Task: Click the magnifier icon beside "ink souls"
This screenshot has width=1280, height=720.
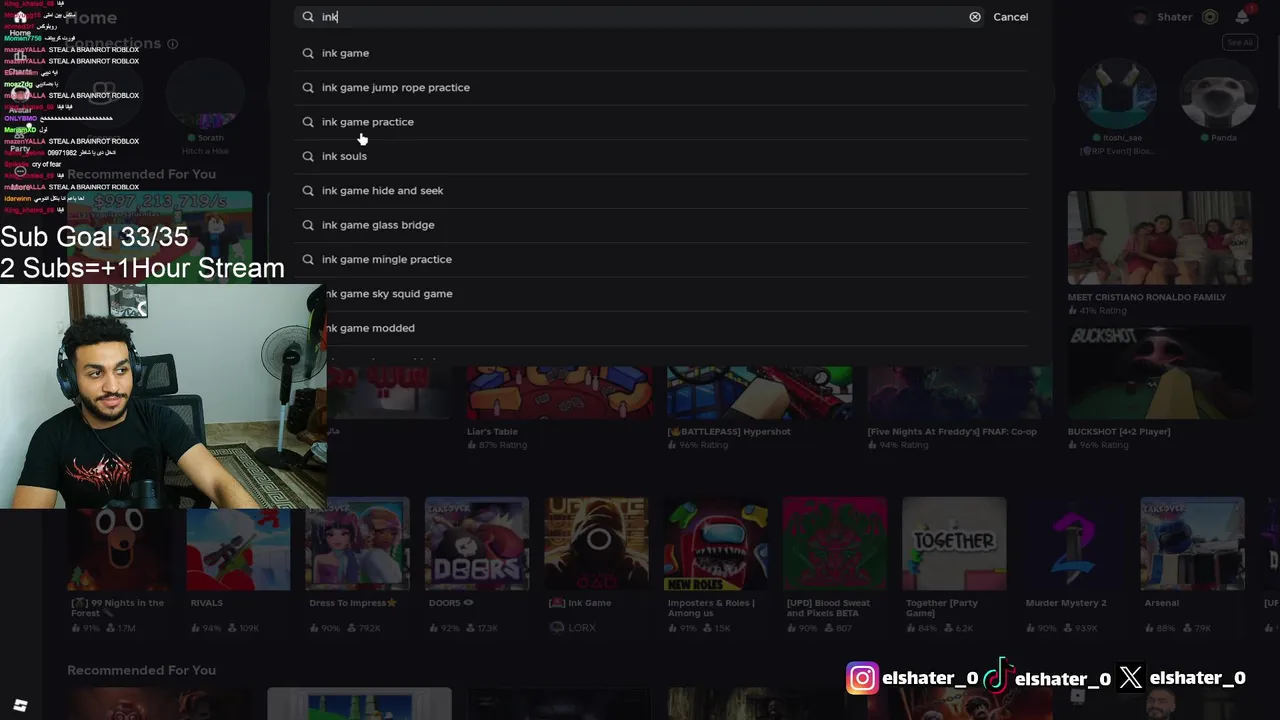Action: [x=308, y=156]
